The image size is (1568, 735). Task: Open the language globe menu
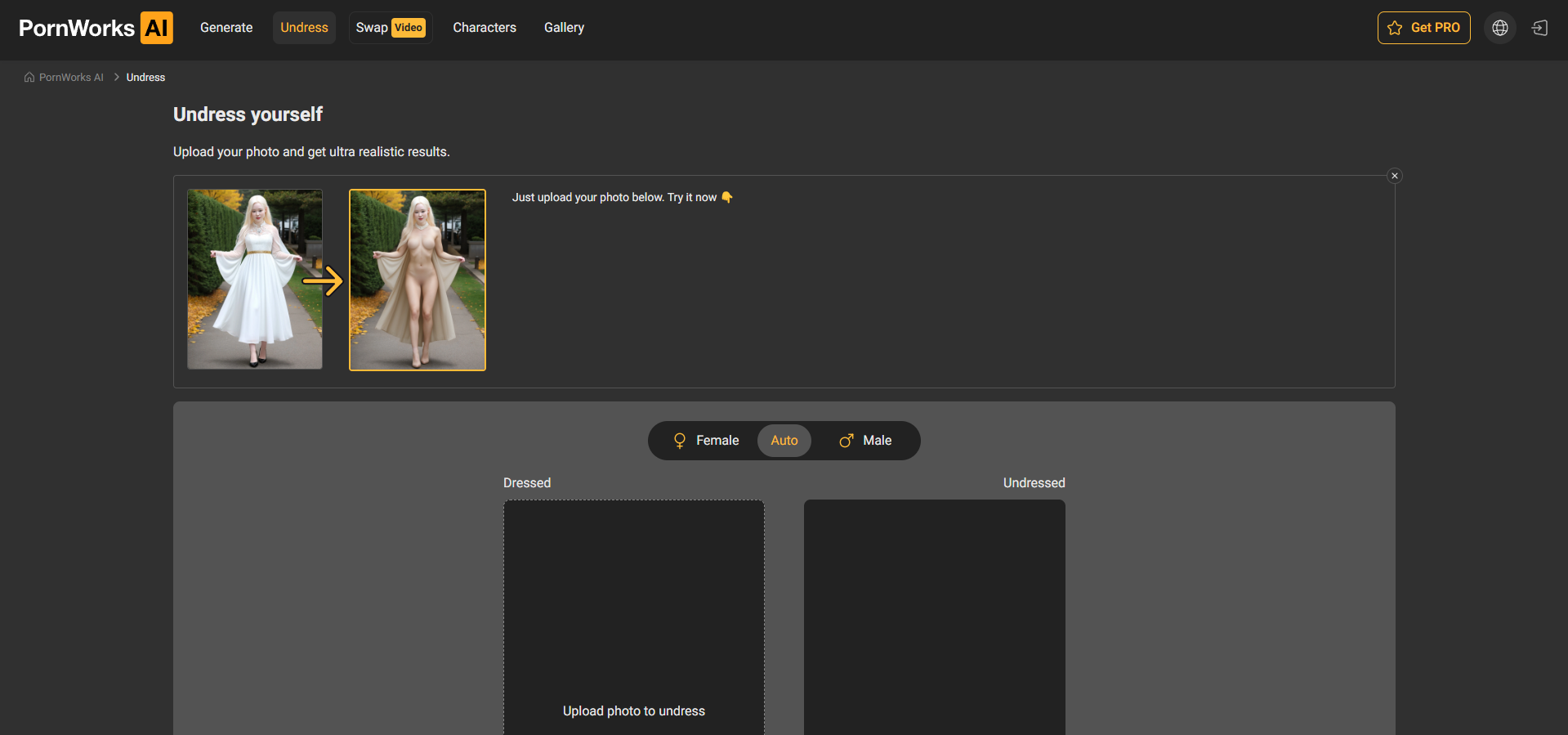tap(1499, 28)
